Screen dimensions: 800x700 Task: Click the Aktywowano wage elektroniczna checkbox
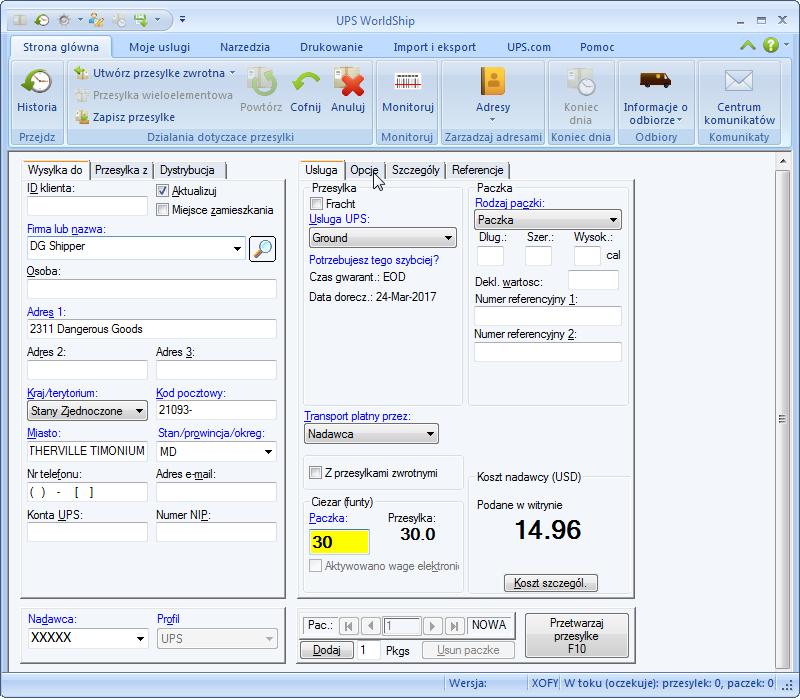(315, 566)
